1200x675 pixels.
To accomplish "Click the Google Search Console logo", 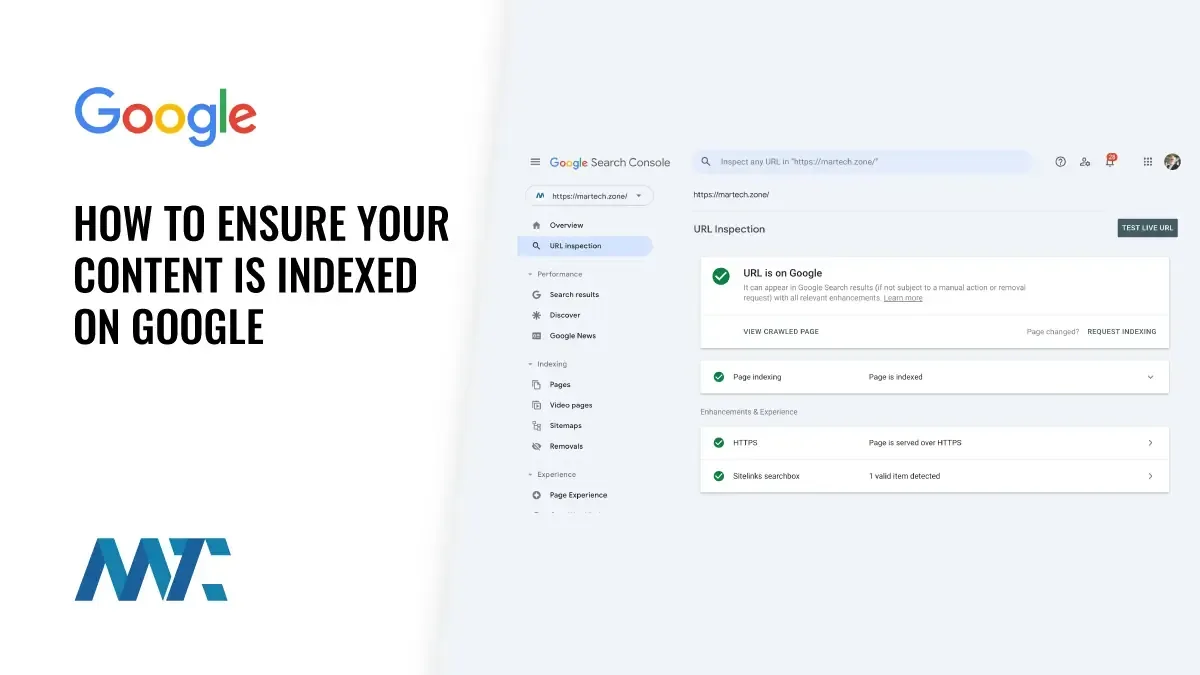I will [x=610, y=162].
